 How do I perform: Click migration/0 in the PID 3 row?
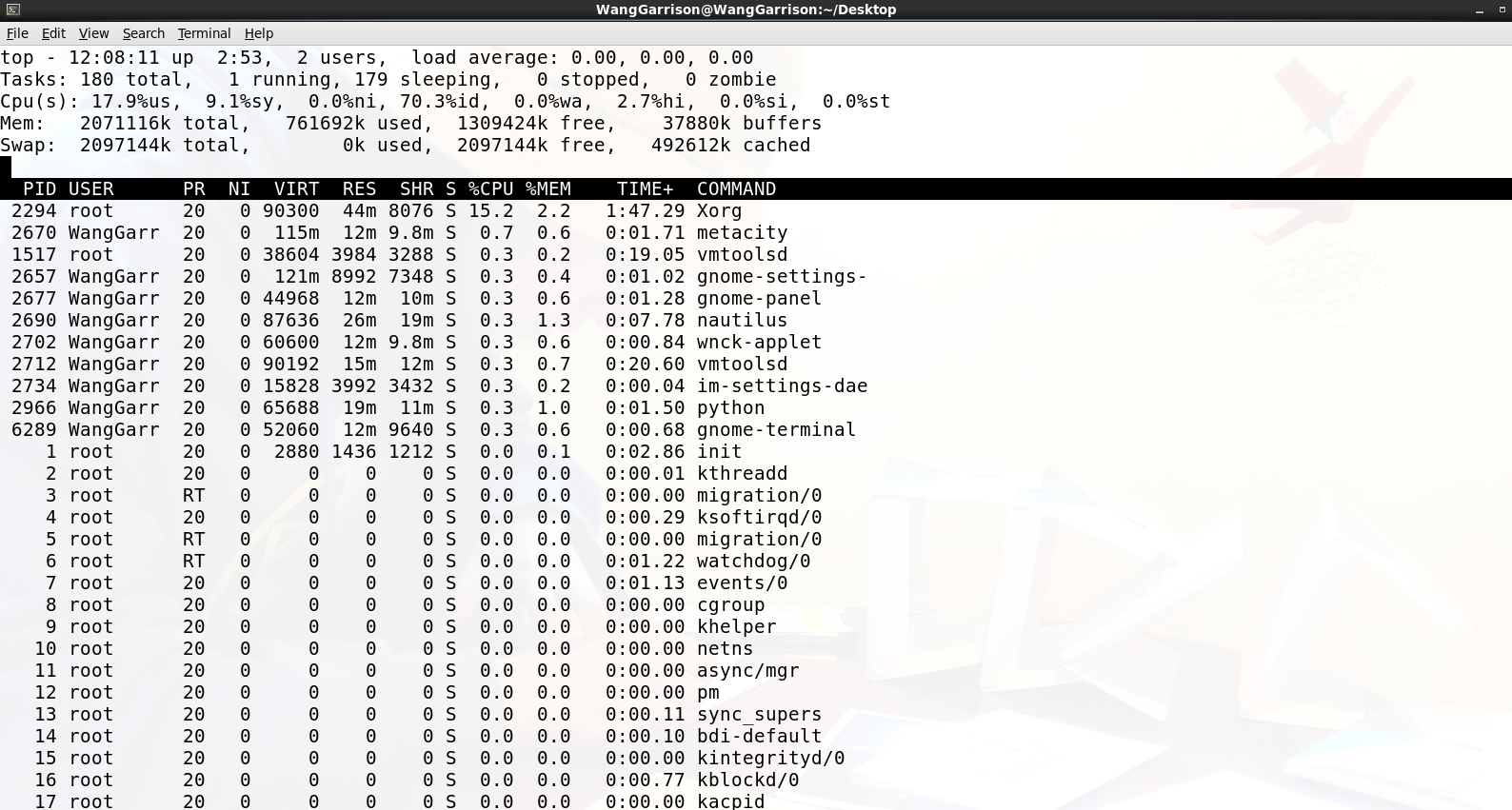760,496
